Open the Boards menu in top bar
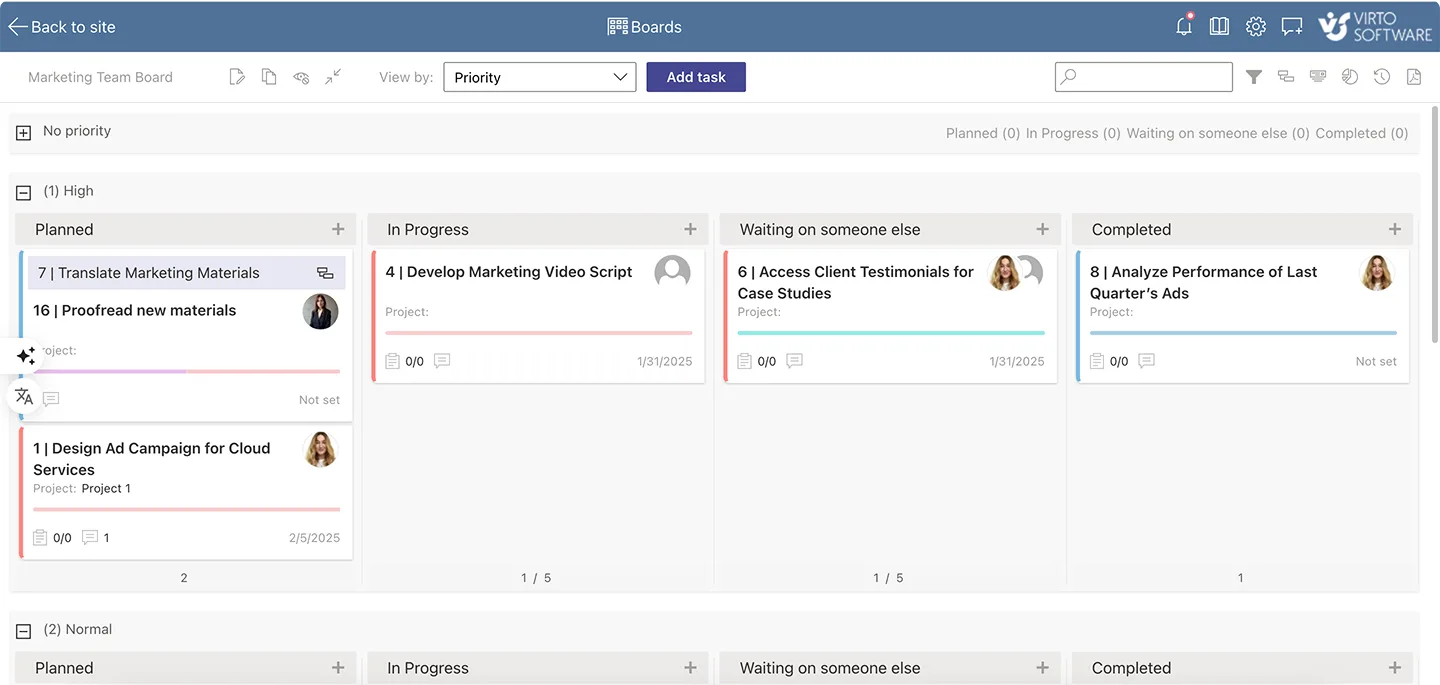 [644, 26]
